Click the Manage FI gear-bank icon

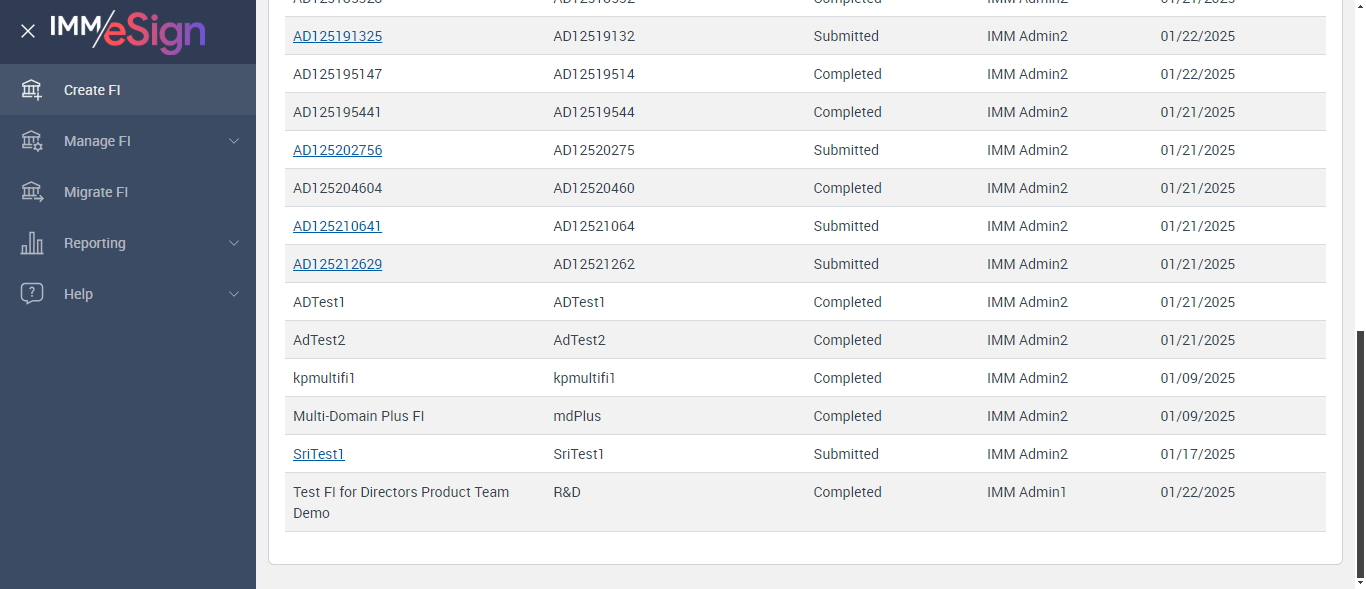pos(32,141)
